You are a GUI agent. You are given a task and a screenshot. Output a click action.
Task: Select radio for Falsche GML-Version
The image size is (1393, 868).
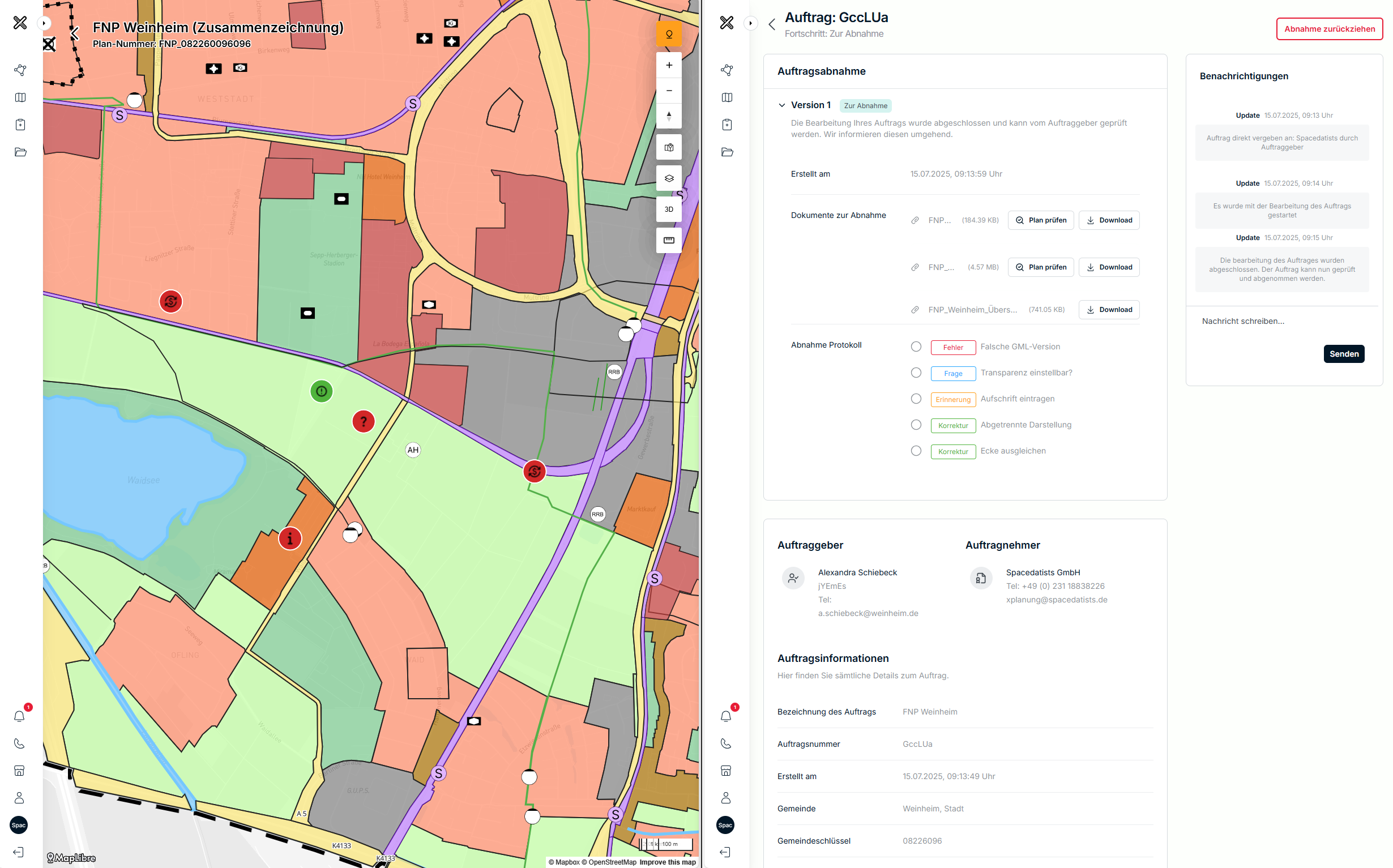point(916,347)
